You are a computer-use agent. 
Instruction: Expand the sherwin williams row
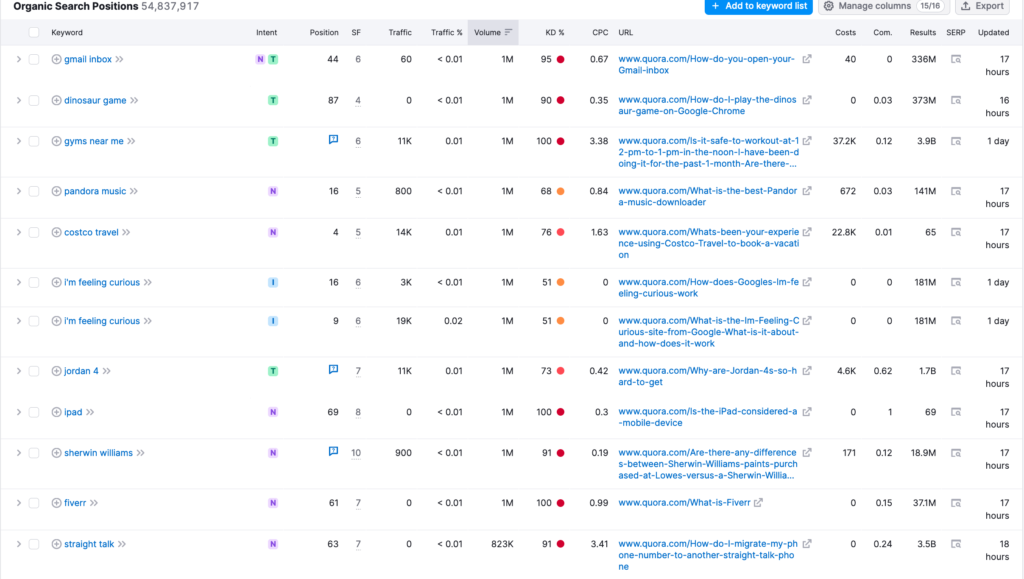click(x=18, y=453)
